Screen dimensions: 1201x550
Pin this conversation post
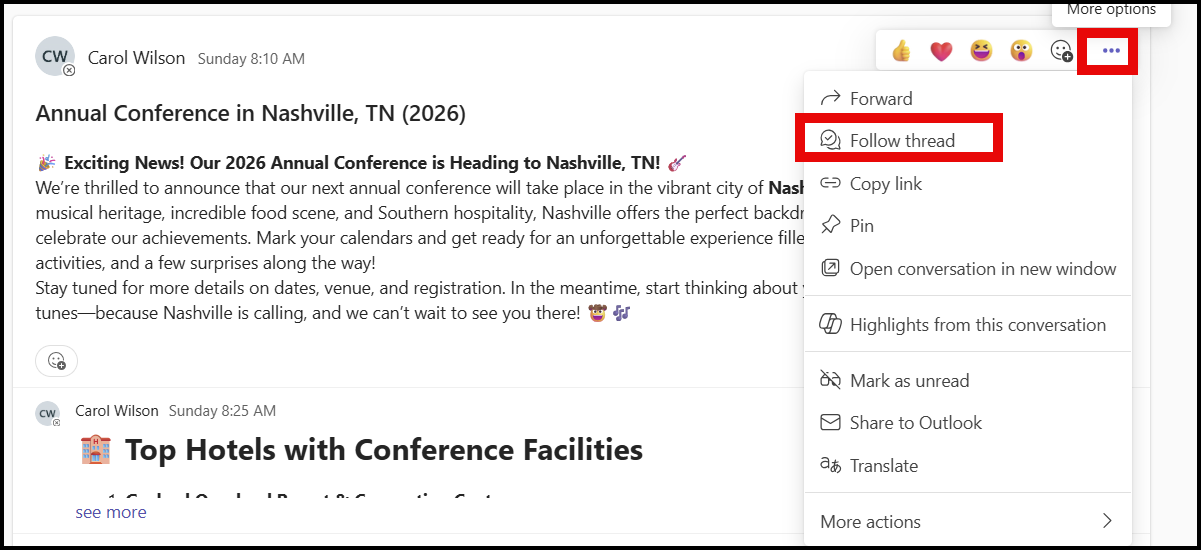point(861,226)
